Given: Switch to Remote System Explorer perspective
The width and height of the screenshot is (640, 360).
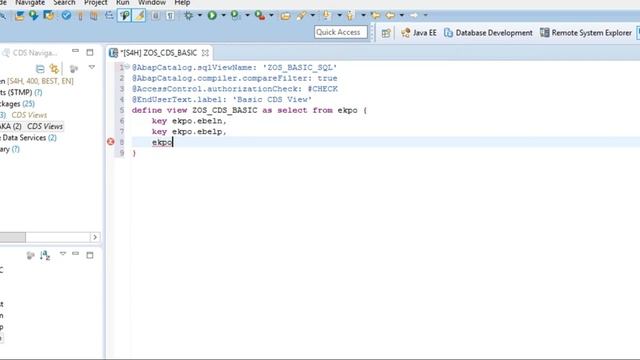Looking at the screenshot, I should [x=586, y=33].
